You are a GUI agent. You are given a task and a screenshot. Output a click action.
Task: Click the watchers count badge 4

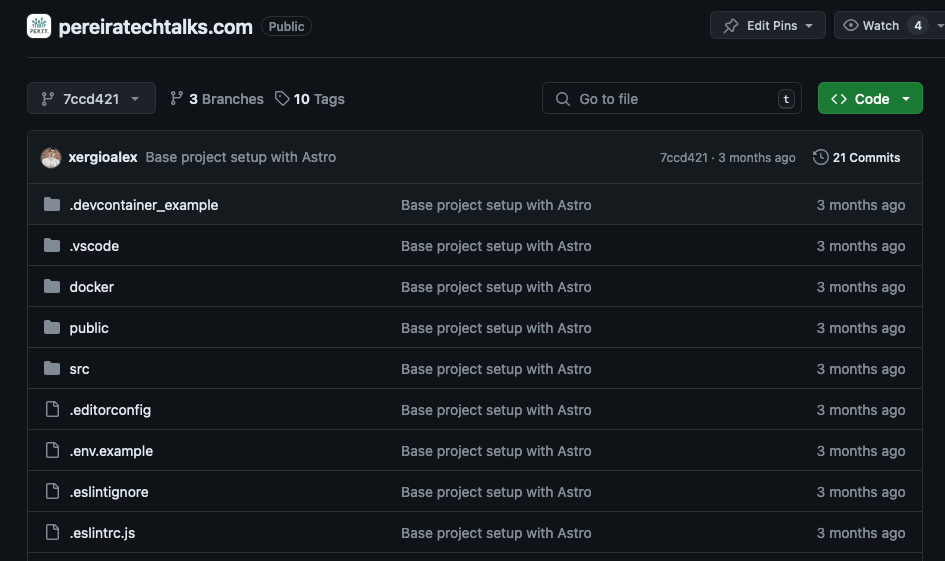coord(918,25)
